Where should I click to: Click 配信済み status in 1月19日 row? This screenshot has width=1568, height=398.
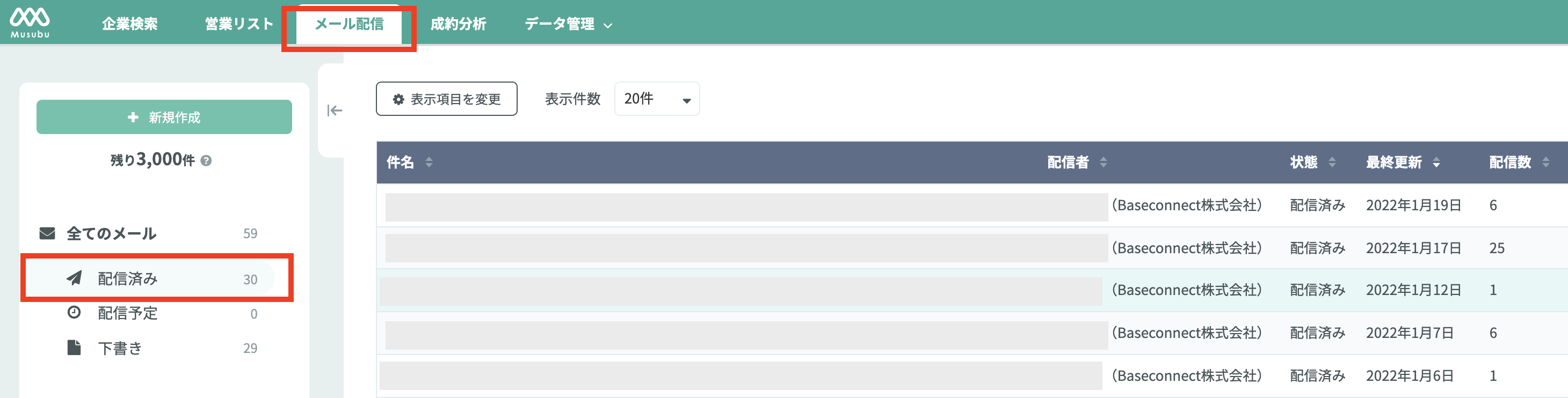click(x=1317, y=205)
